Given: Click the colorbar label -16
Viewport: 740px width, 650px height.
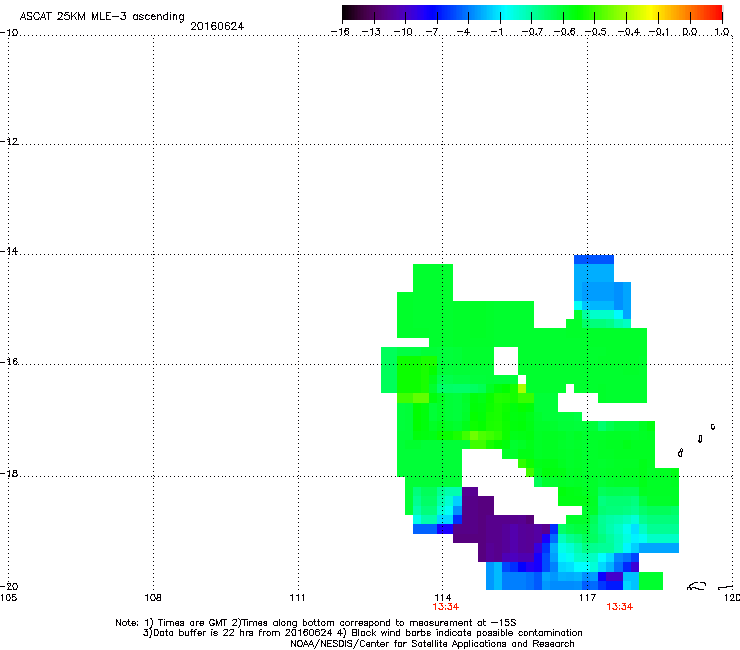Looking at the screenshot, I should point(340,32).
